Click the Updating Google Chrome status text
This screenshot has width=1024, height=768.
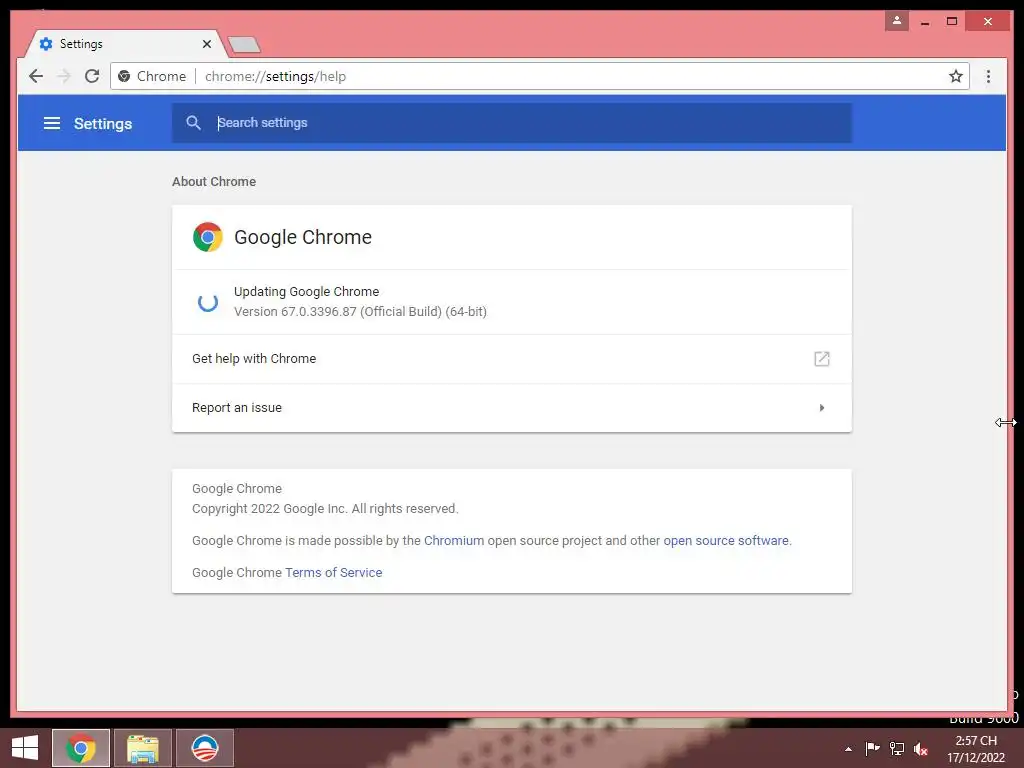click(306, 291)
